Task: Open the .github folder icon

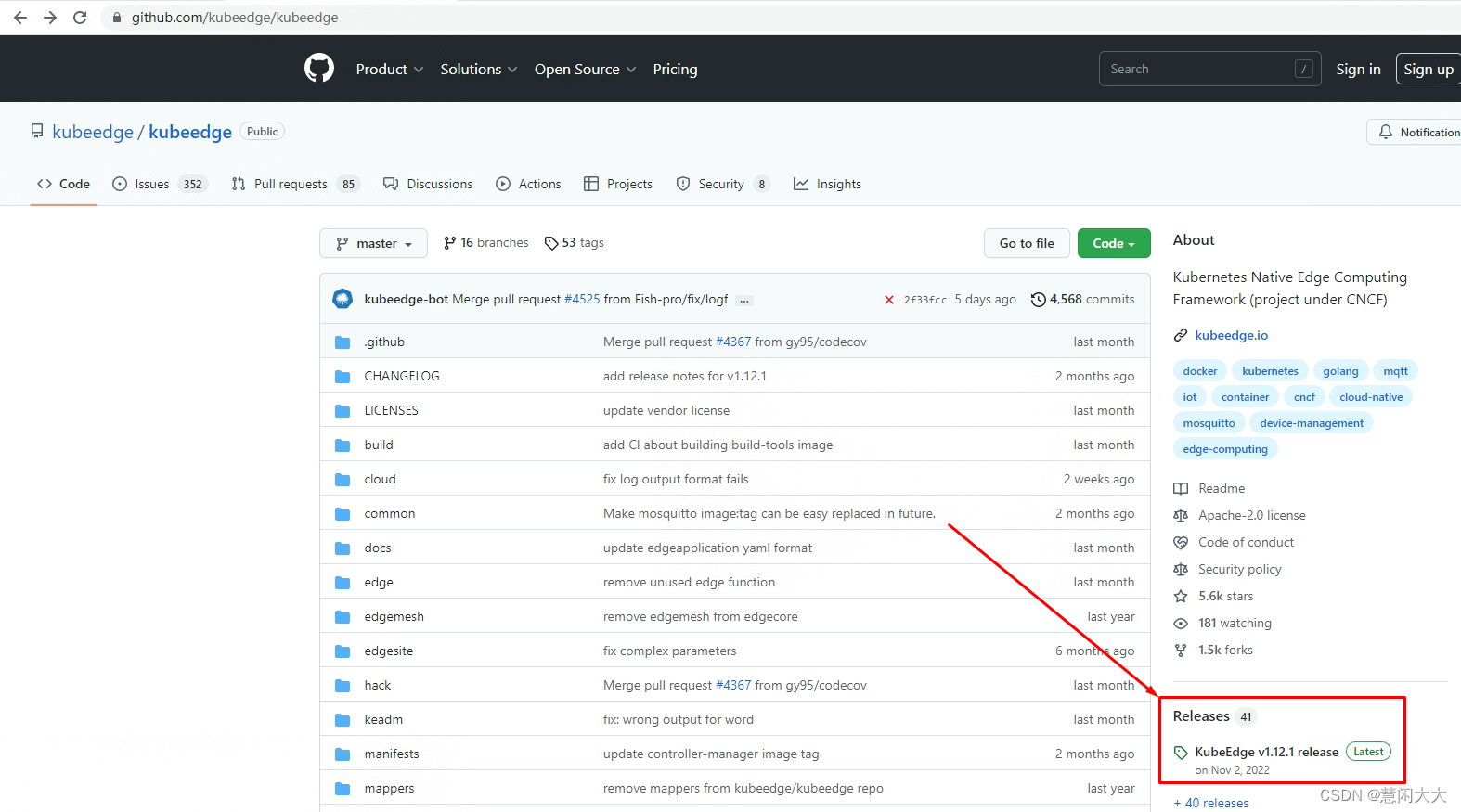Action: (343, 342)
